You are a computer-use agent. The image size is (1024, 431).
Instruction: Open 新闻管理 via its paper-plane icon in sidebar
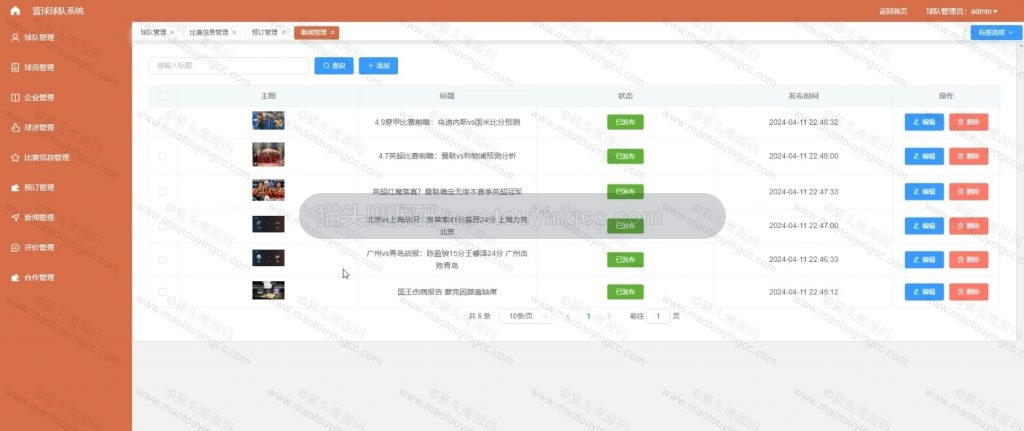[15, 218]
